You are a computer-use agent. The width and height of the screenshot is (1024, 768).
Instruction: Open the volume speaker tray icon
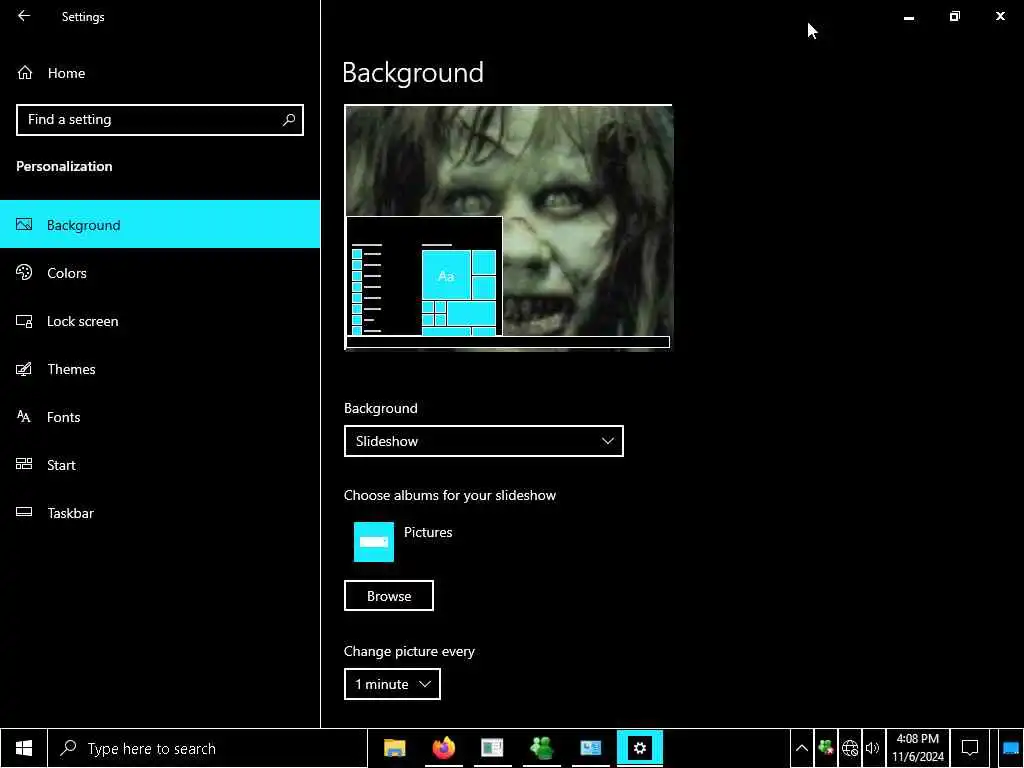coord(872,748)
